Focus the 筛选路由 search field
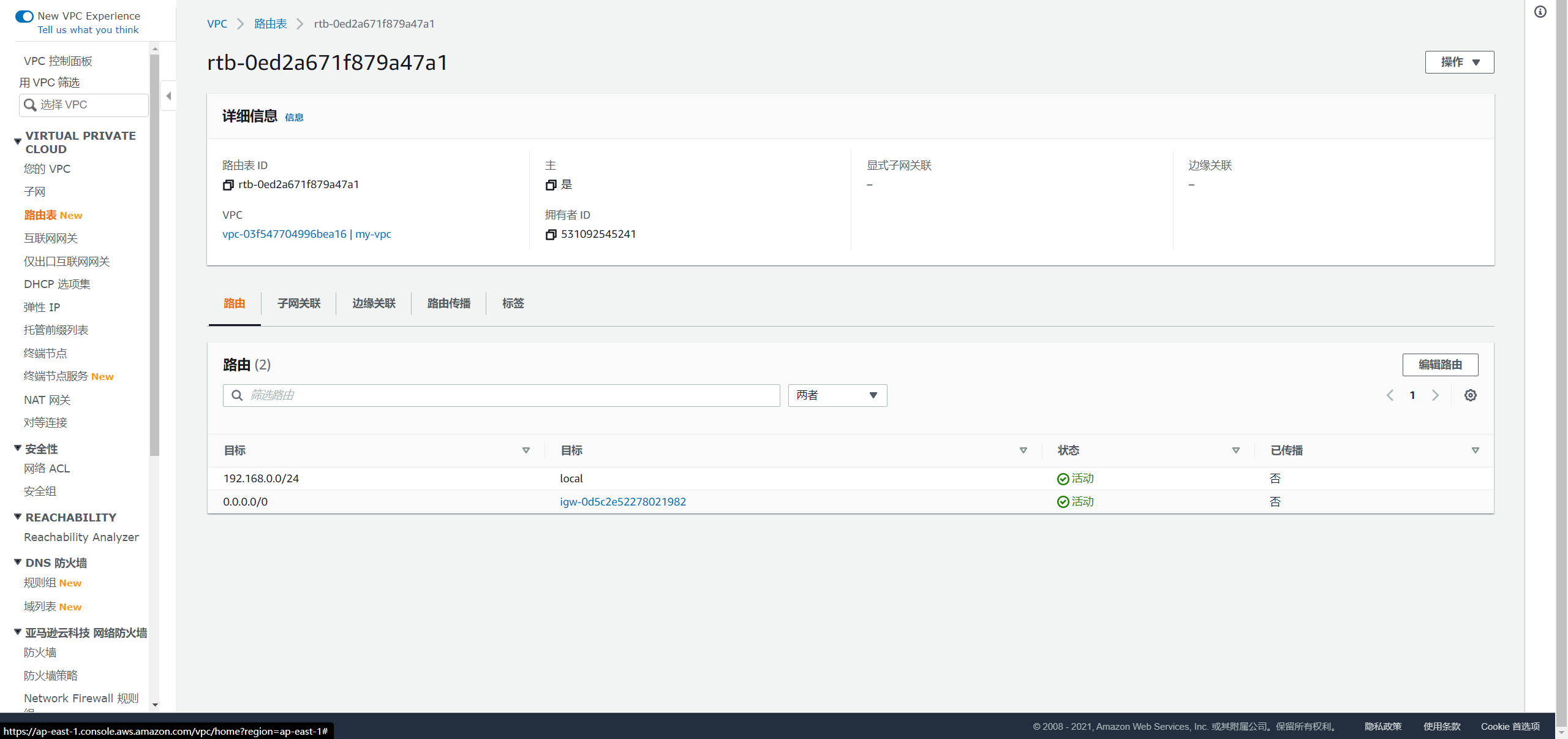Screen dimensions: 1568x739 501,395
